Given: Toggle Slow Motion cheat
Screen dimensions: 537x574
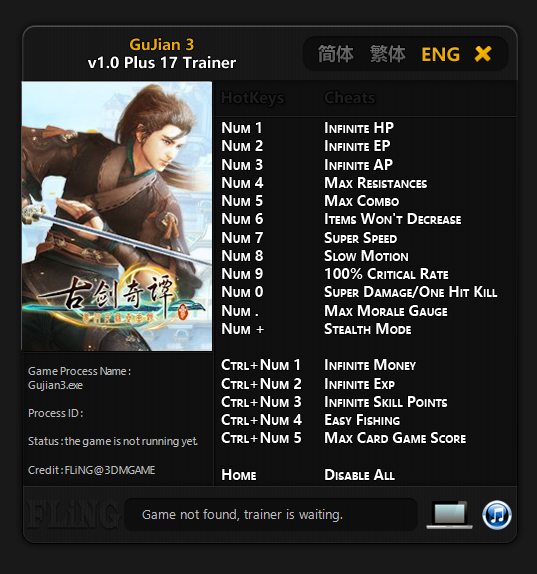Looking at the screenshot, I should click(x=366, y=256).
